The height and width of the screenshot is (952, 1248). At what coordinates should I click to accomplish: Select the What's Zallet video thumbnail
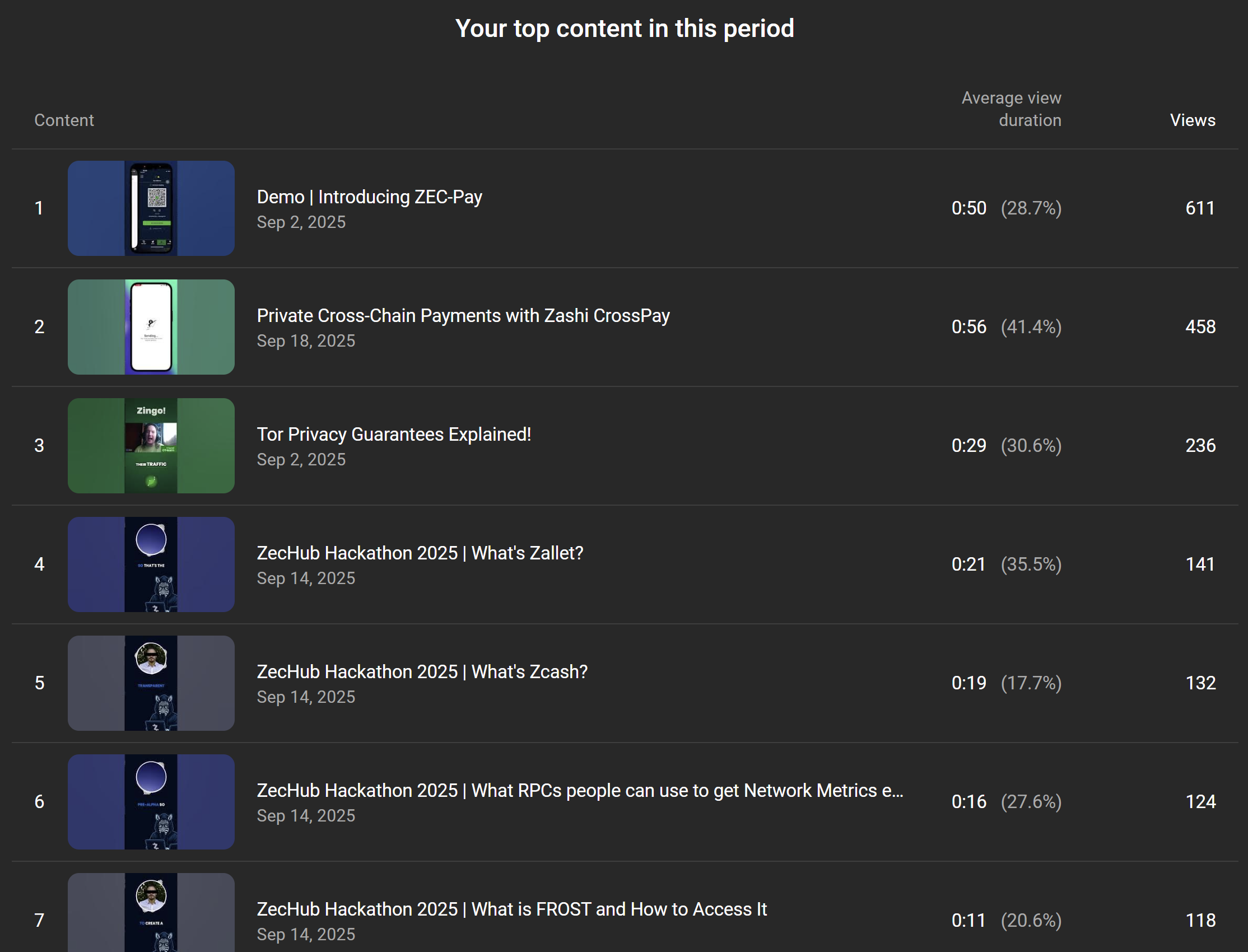151,564
